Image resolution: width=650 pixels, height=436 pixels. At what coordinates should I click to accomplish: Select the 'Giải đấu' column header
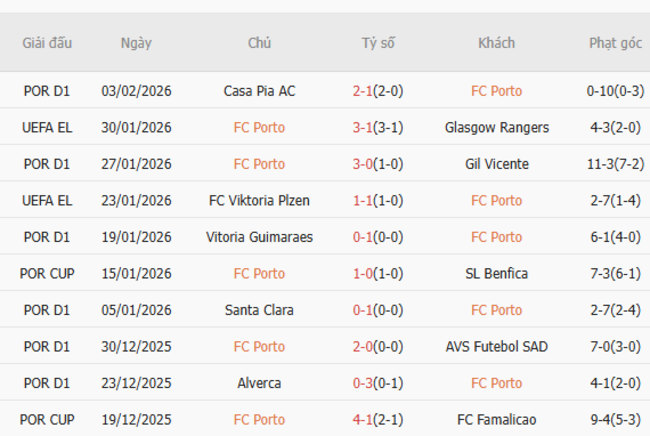tap(47, 43)
